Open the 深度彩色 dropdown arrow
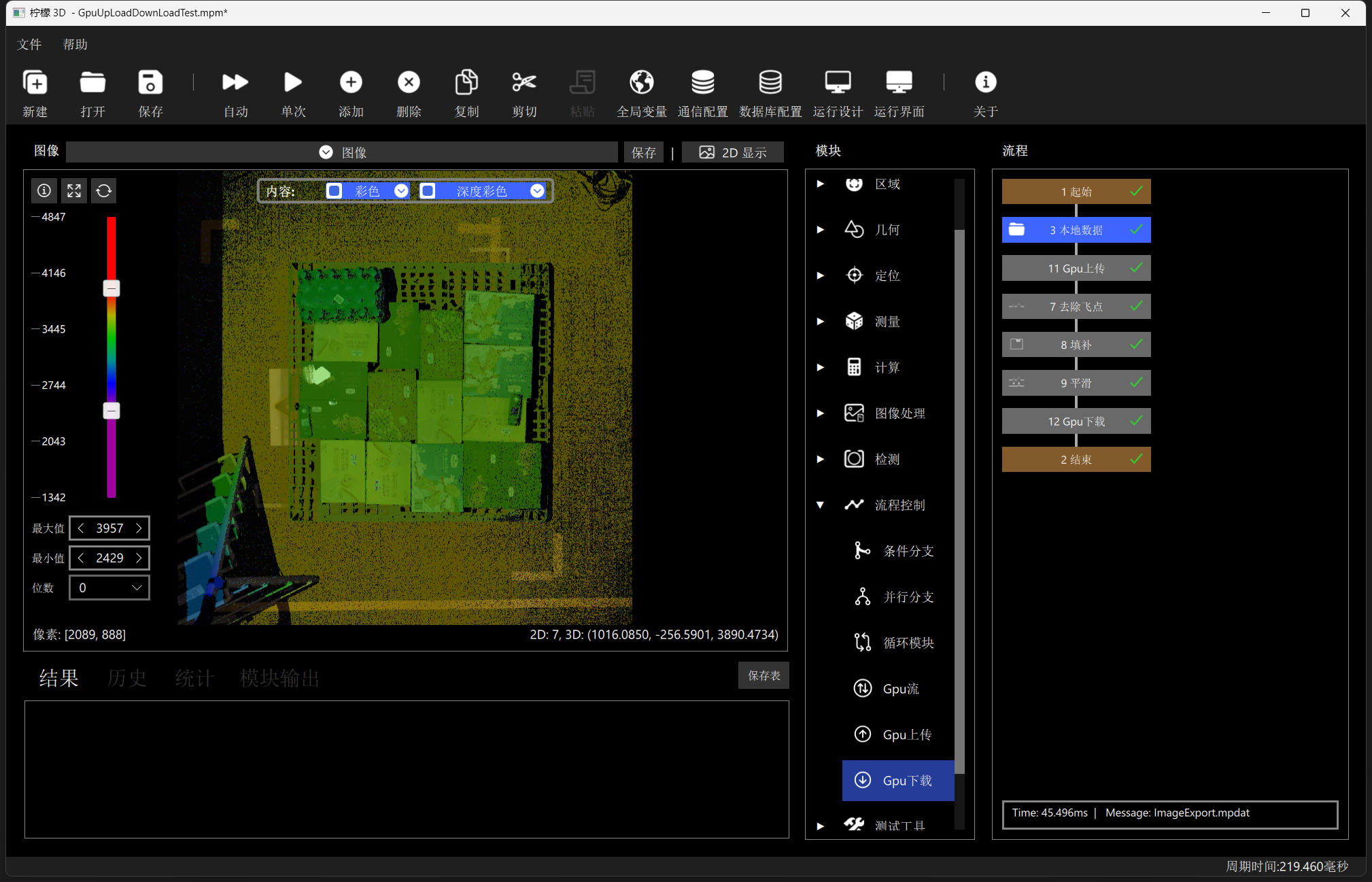 pyautogui.click(x=537, y=191)
